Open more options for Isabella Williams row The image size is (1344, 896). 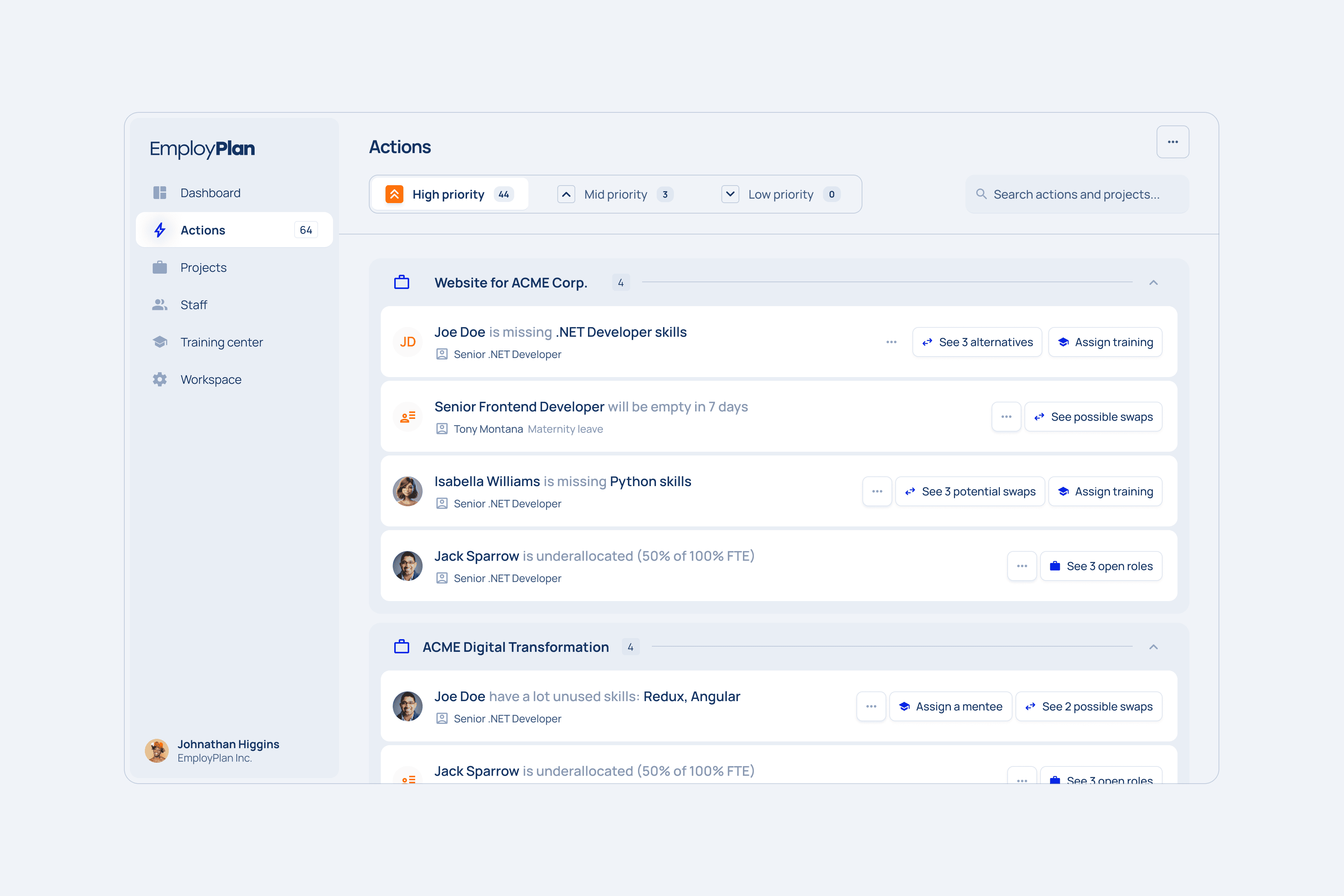[877, 491]
